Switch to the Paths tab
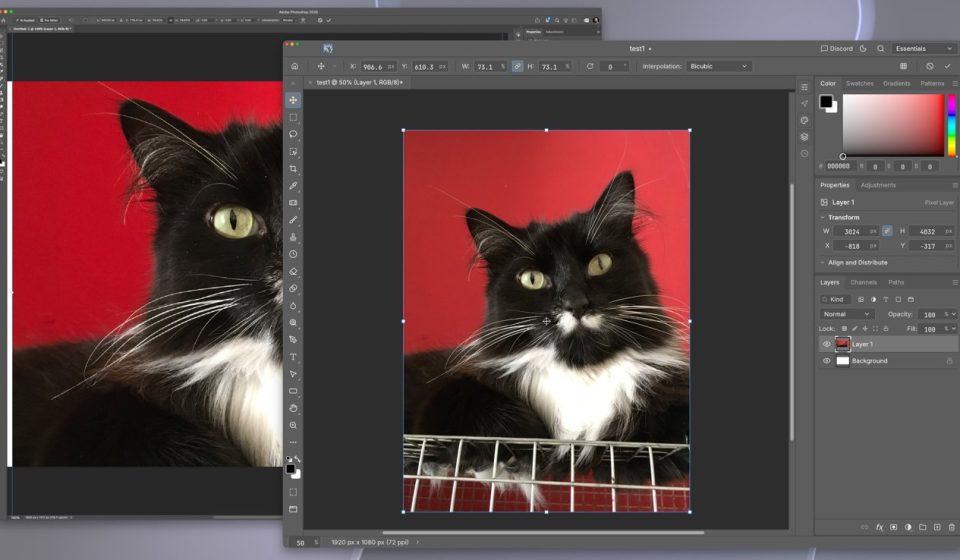 [x=896, y=282]
